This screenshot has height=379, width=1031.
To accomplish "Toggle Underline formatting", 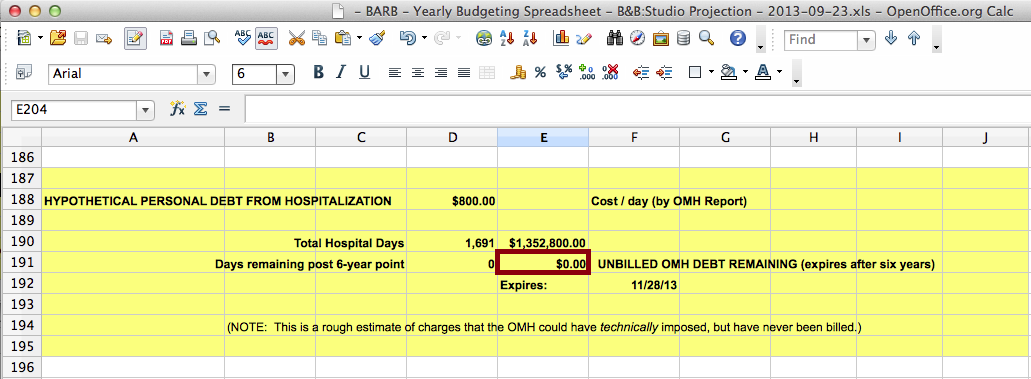I will tap(364, 72).
